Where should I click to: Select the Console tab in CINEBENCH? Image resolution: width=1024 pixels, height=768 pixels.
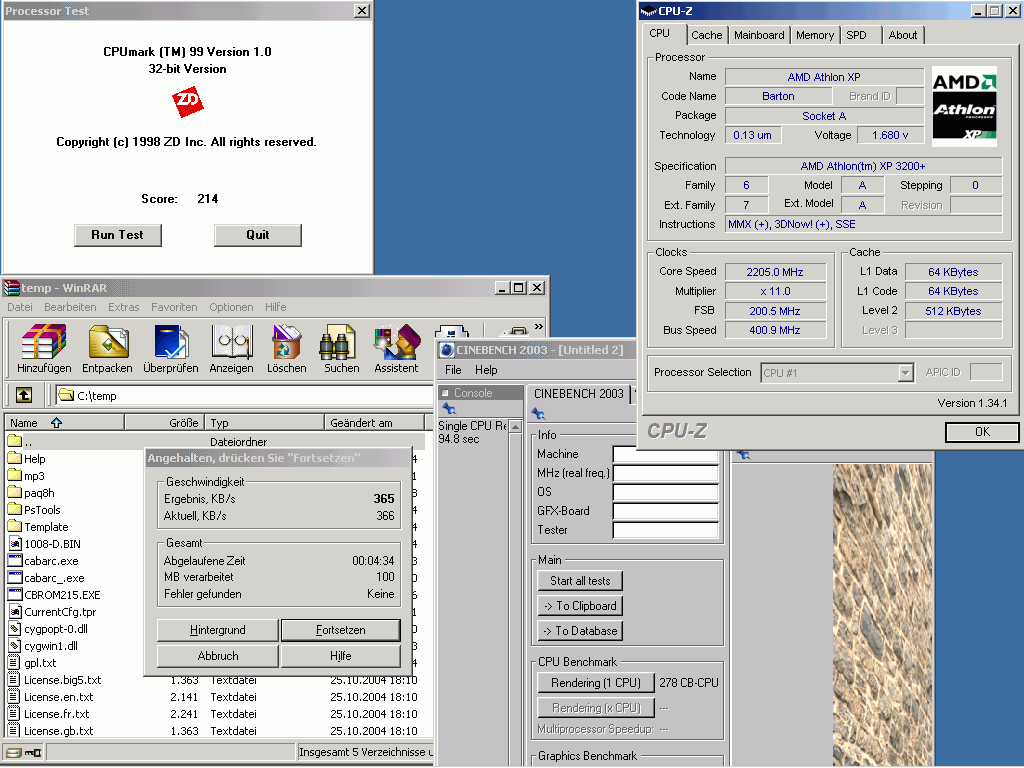coord(481,392)
